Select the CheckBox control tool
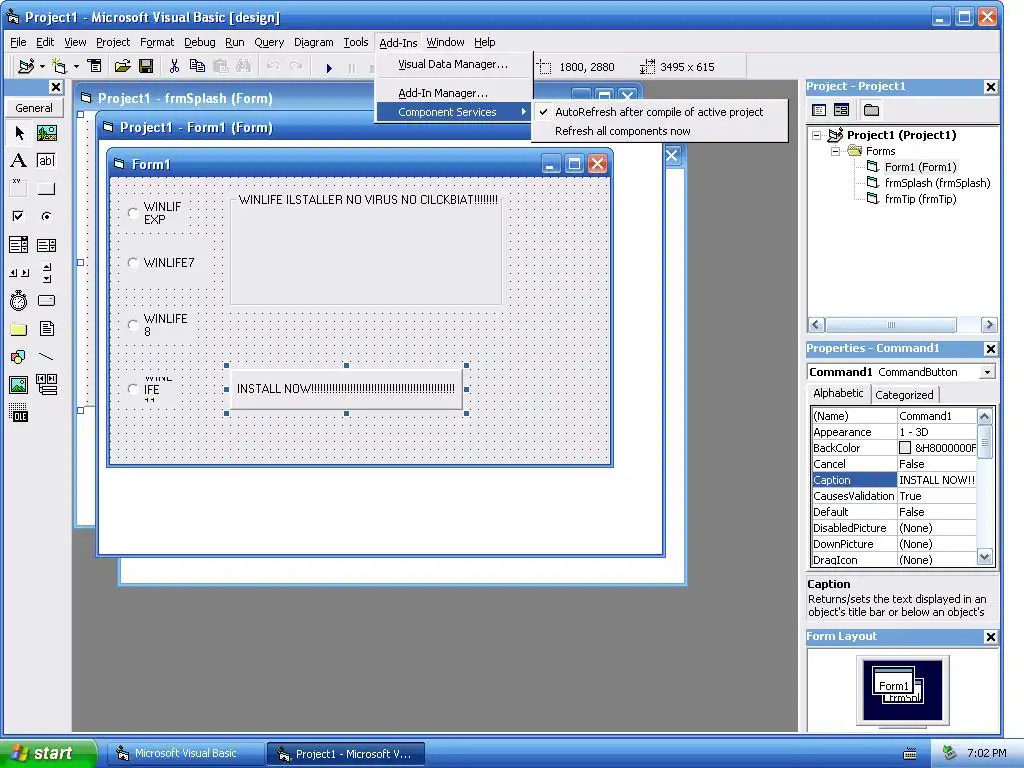The image size is (1024, 768). click(19, 216)
